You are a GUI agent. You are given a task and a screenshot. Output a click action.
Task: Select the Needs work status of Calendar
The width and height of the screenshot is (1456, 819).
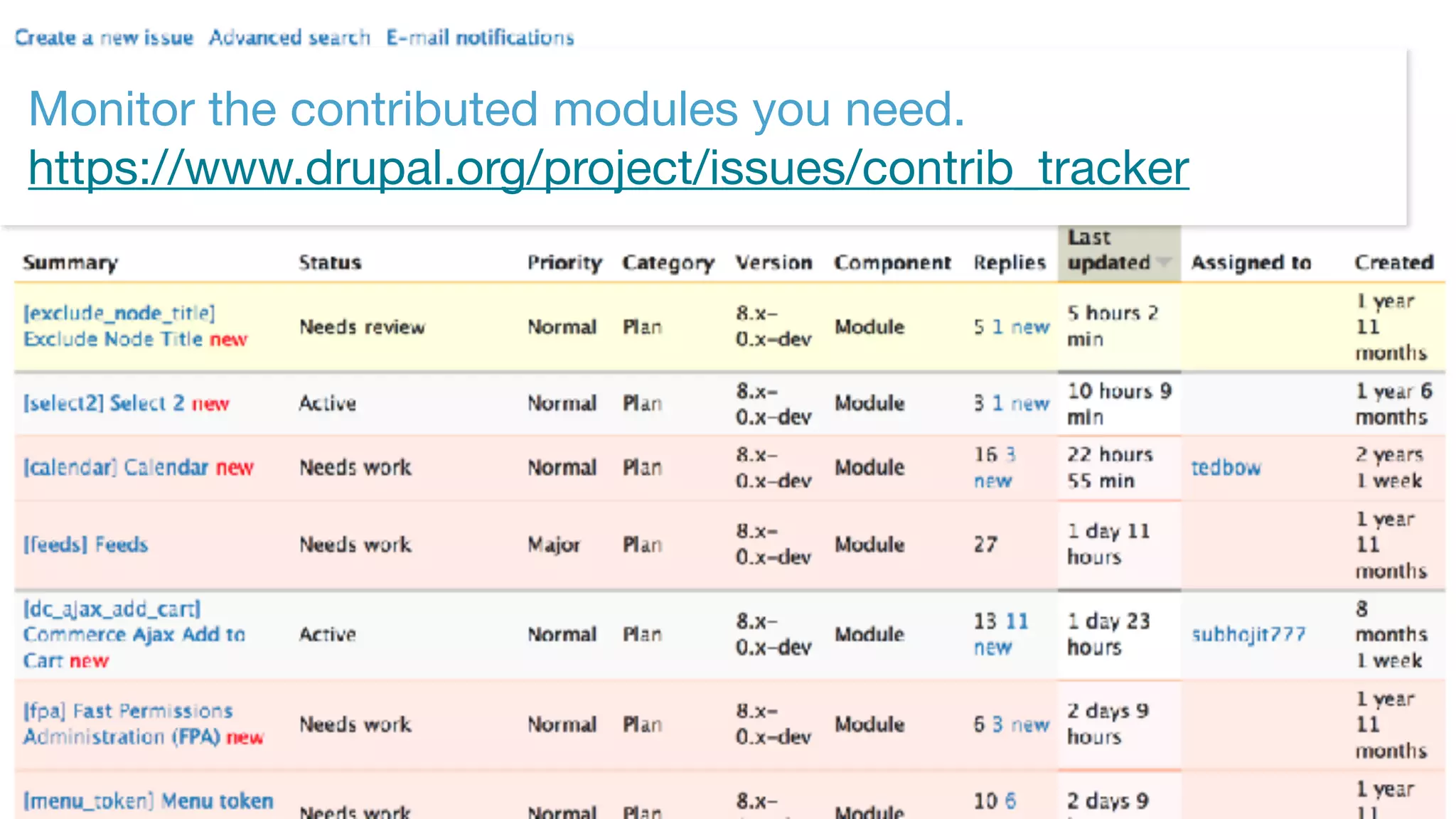tap(355, 468)
